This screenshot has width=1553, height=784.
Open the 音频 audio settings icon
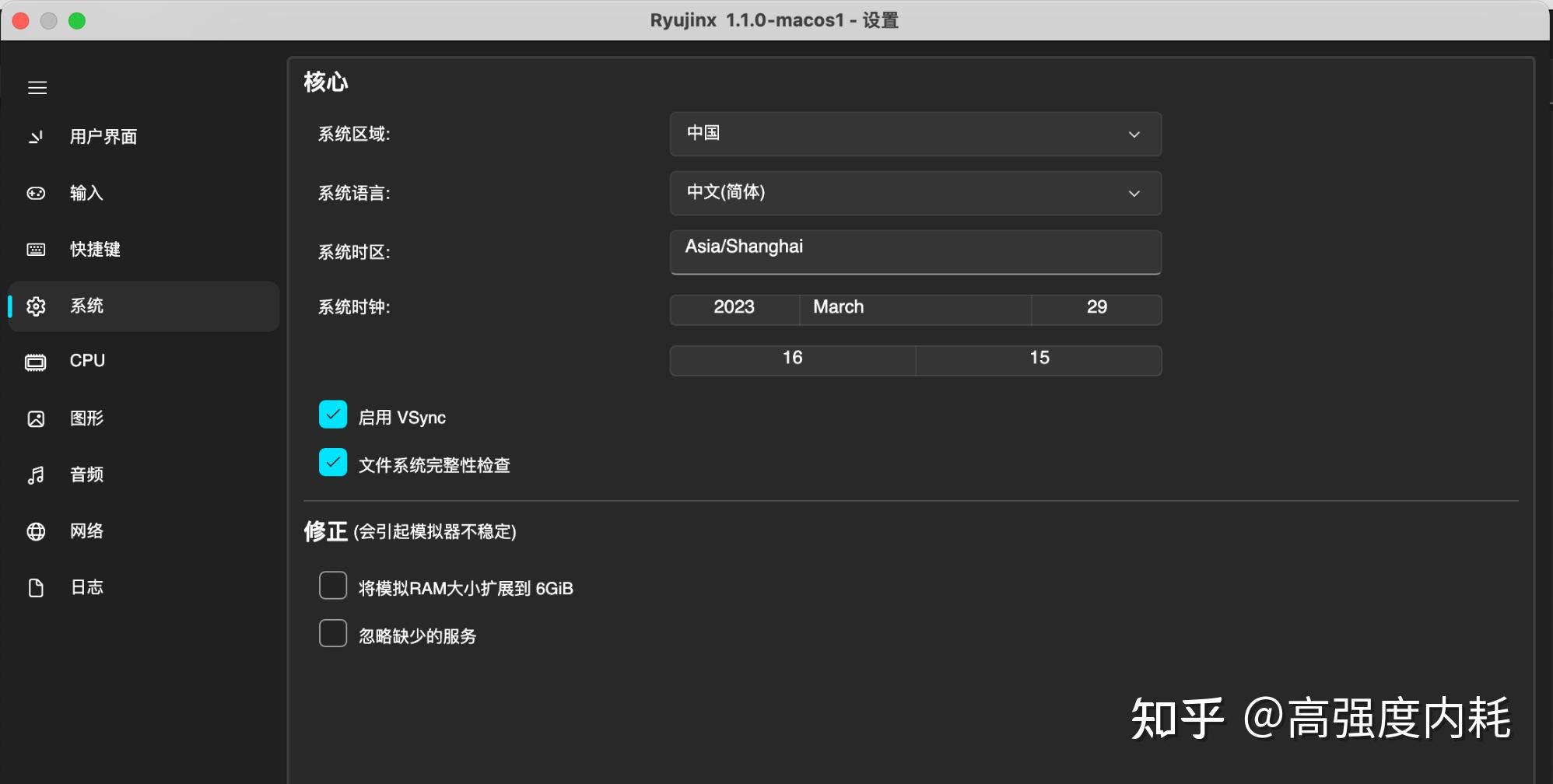36,474
